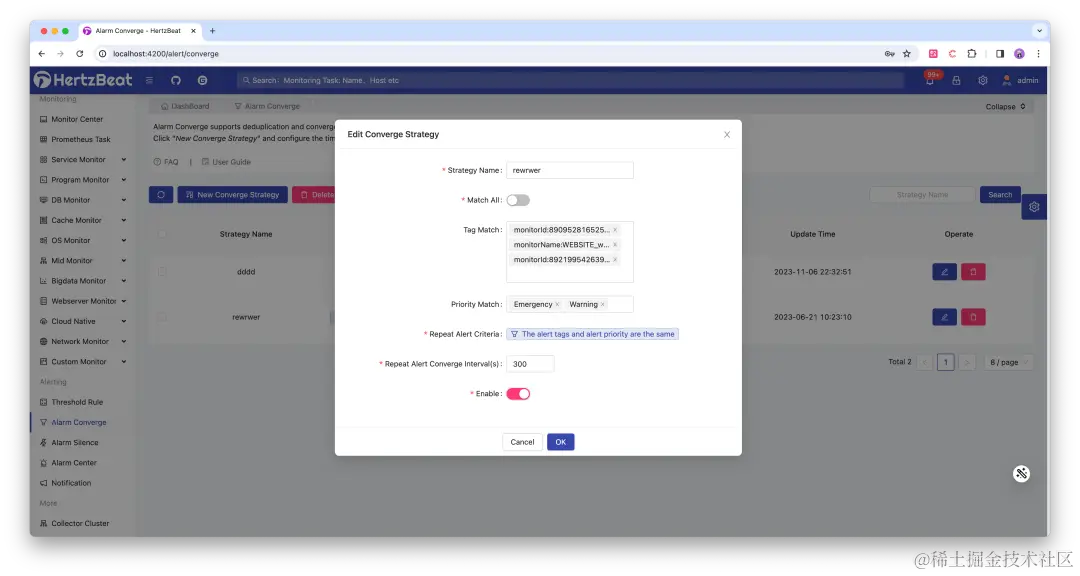Expand OS Monitor in sidebar
Screen dimensions: 1080x576
[83, 240]
